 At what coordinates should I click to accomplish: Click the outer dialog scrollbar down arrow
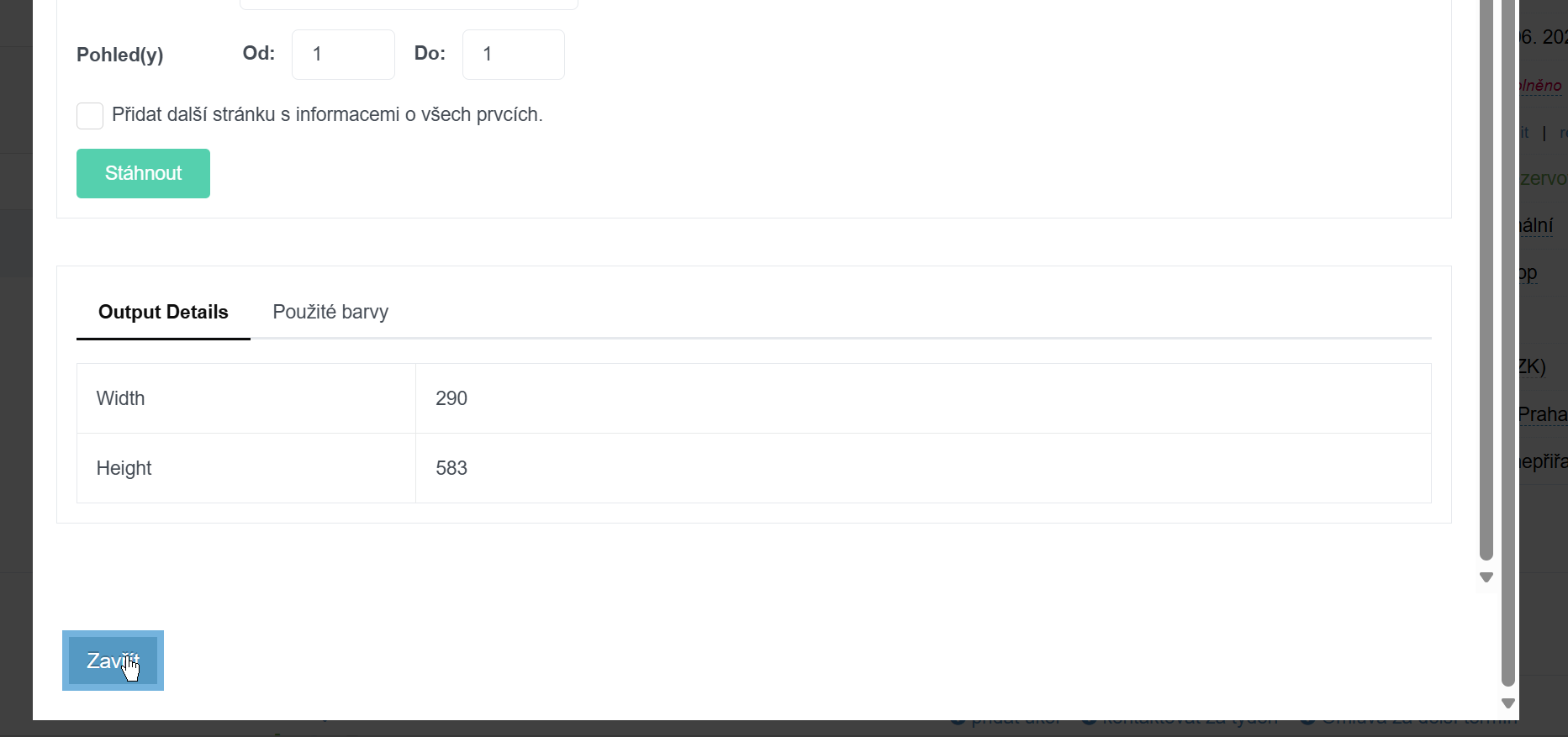coord(1507,703)
